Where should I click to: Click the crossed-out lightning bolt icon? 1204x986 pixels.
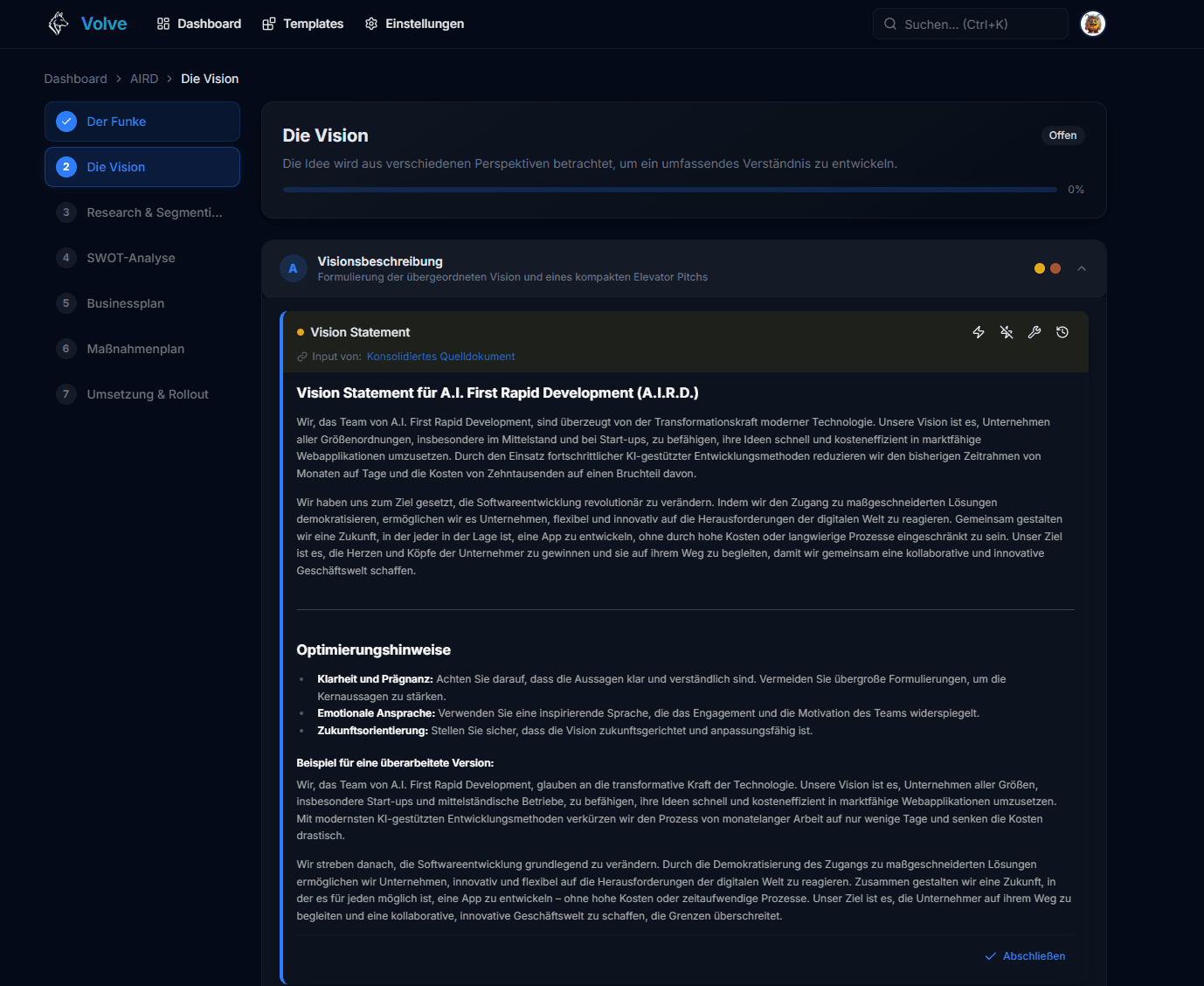pos(1007,332)
